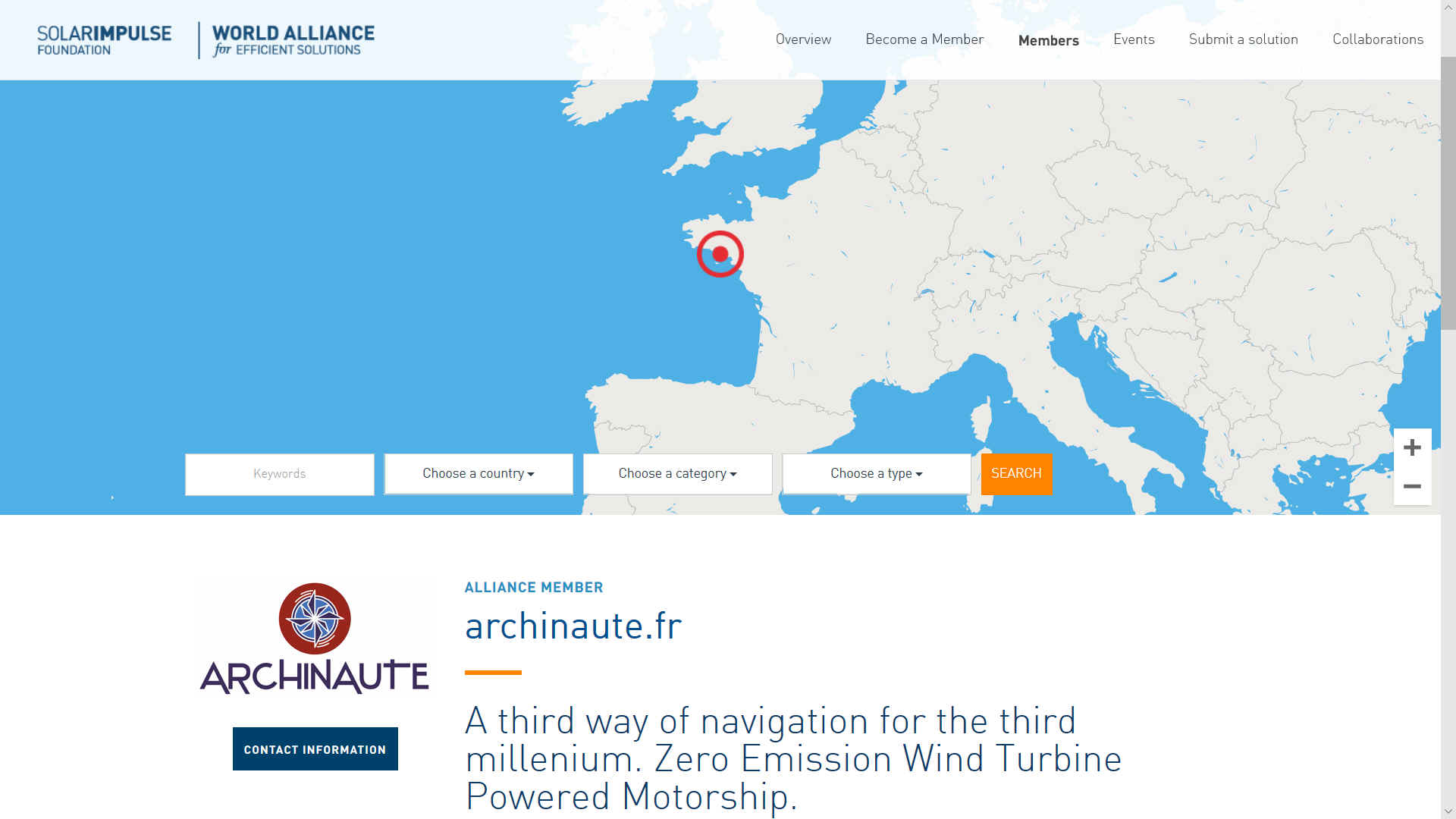Image resolution: width=1456 pixels, height=819 pixels.
Task: Open the Archinaute compass logo image
Action: [x=314, y=639]
